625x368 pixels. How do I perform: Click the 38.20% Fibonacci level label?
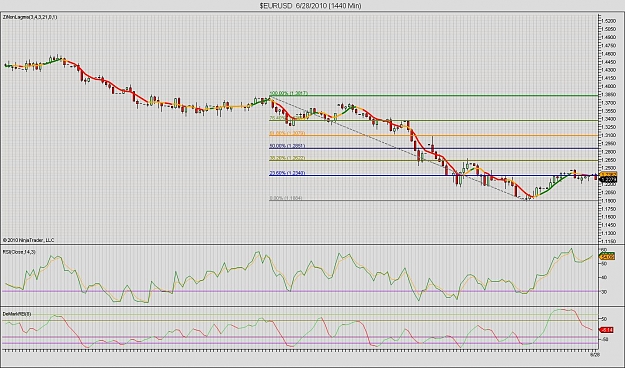click(287, 158)
